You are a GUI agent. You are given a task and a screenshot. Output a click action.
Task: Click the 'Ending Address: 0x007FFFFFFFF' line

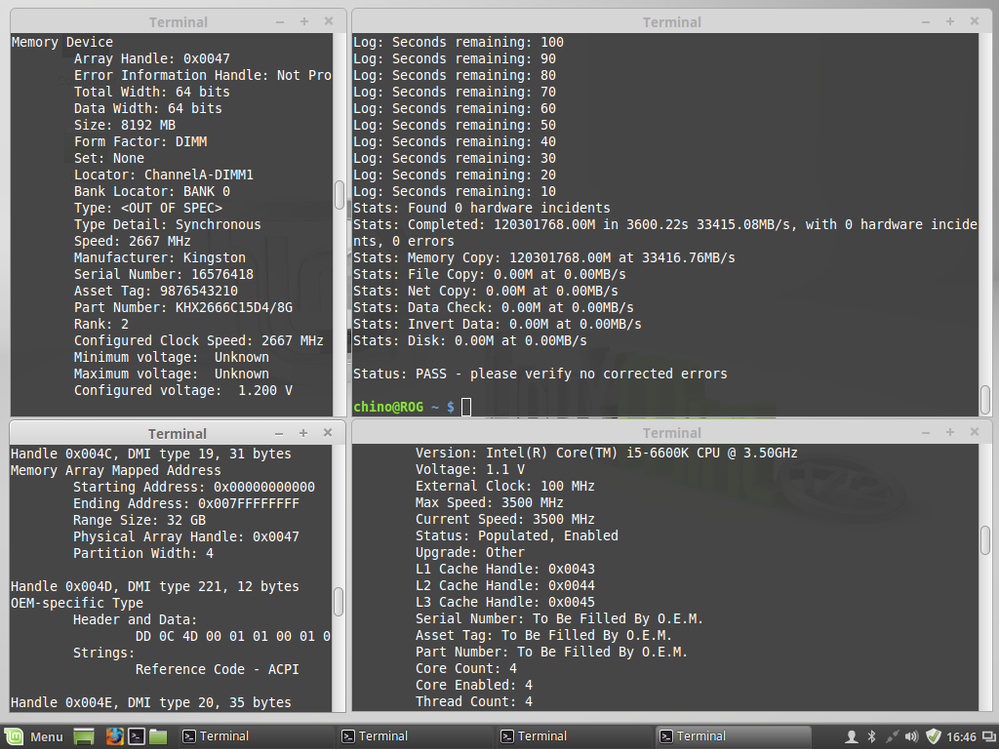pyautogui.click(x=186, y=504)
